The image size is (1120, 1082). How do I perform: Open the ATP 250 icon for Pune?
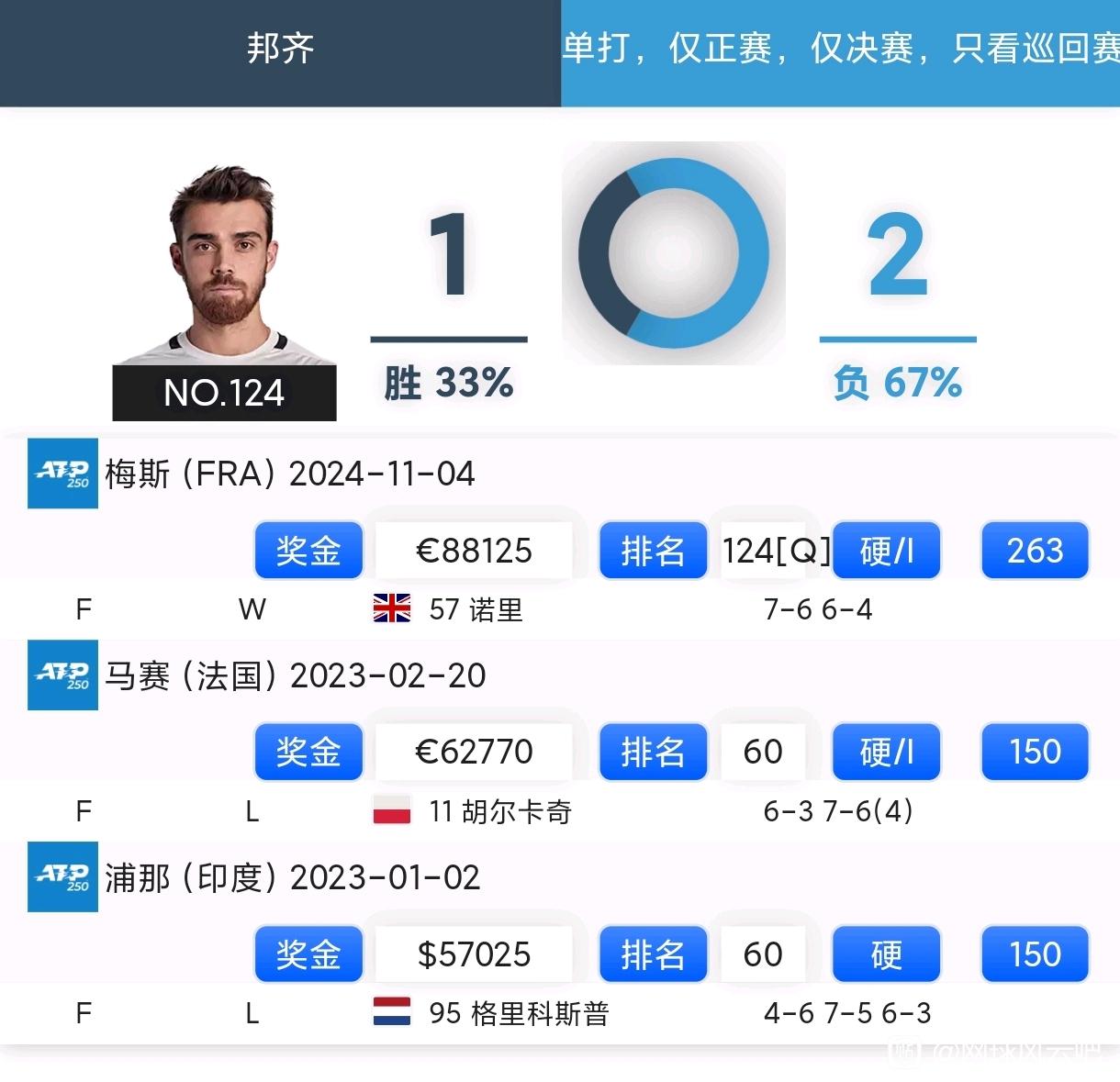tap(62, 876)
